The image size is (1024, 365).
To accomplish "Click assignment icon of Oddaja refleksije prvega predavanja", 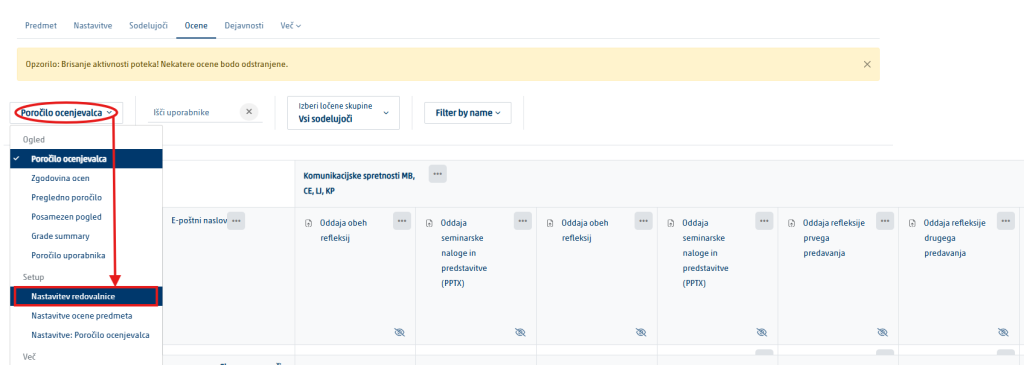I will pos(792,223).
